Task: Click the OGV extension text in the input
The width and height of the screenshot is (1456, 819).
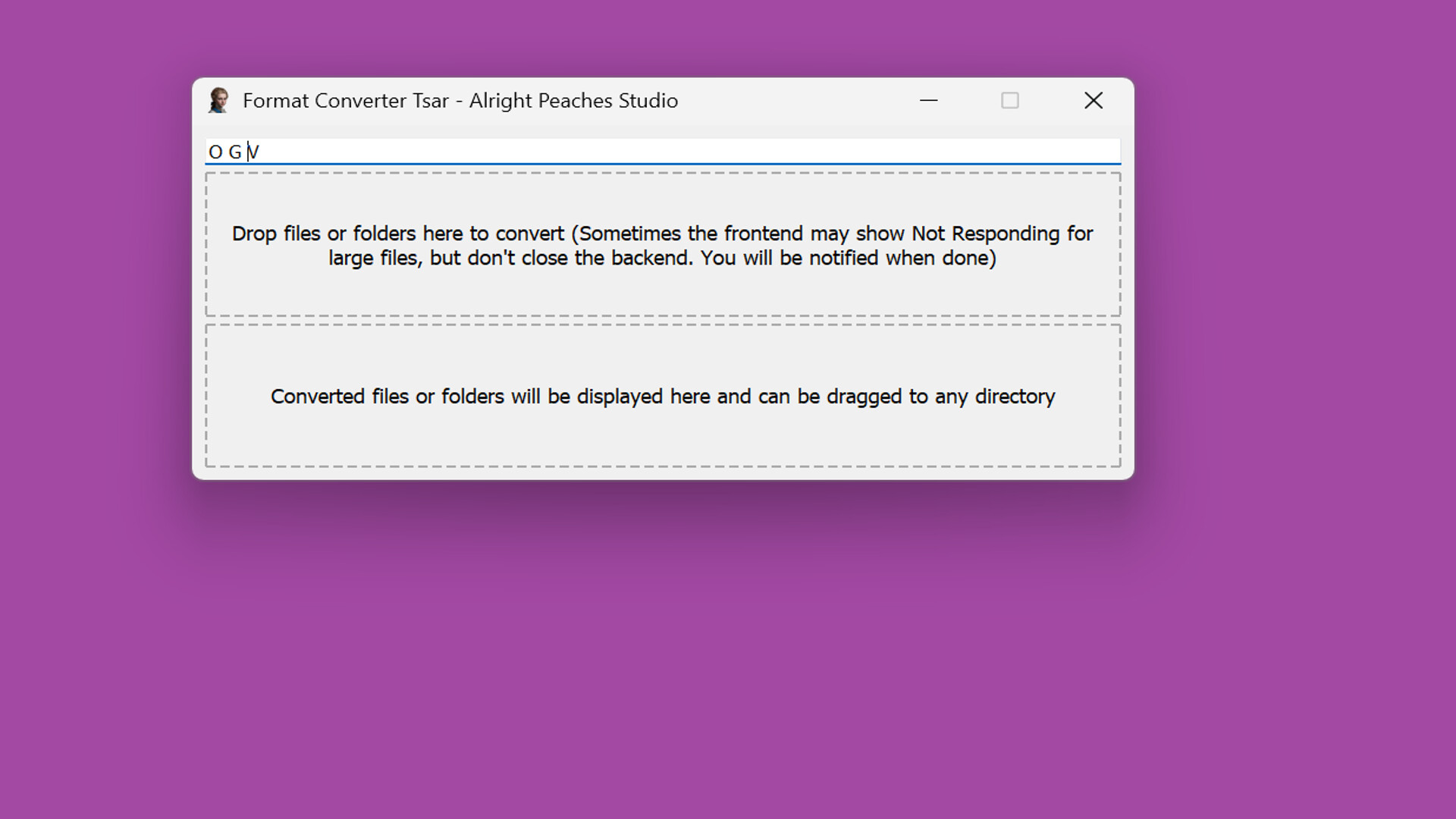Action: click(x=231, y=151)
